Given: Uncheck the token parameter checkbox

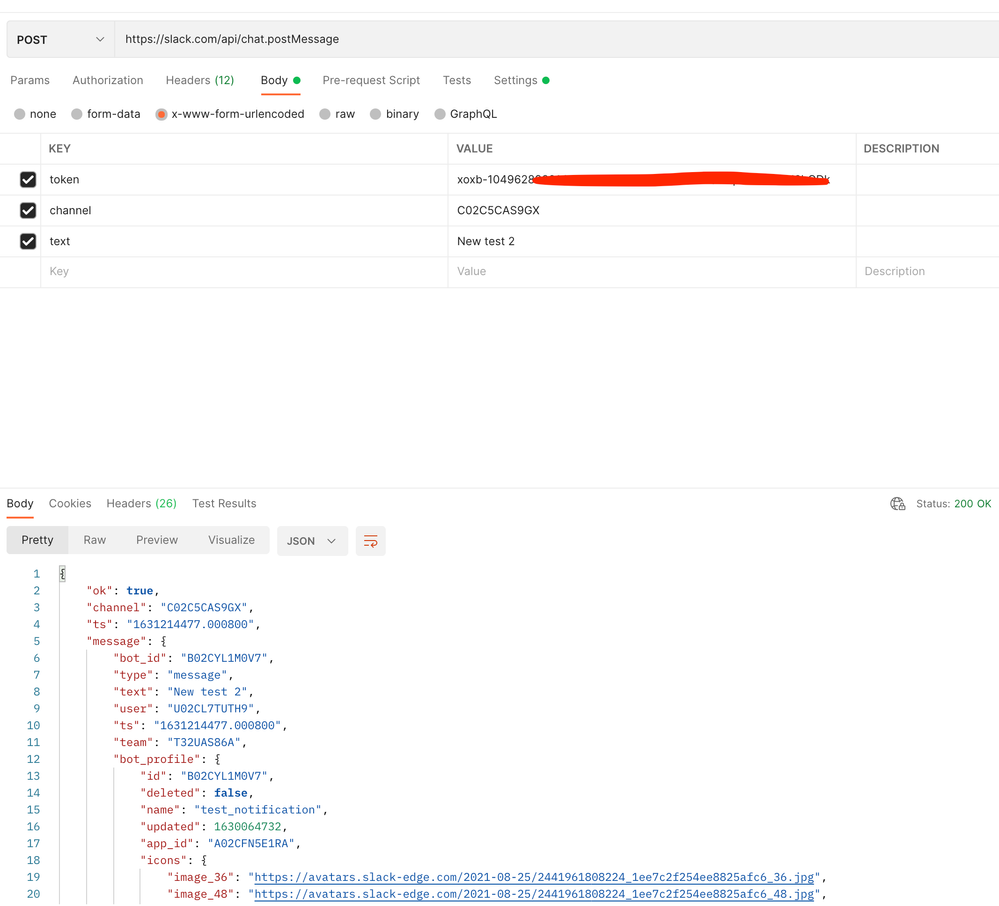Looking at the screenshot, I should pos(28,180).
